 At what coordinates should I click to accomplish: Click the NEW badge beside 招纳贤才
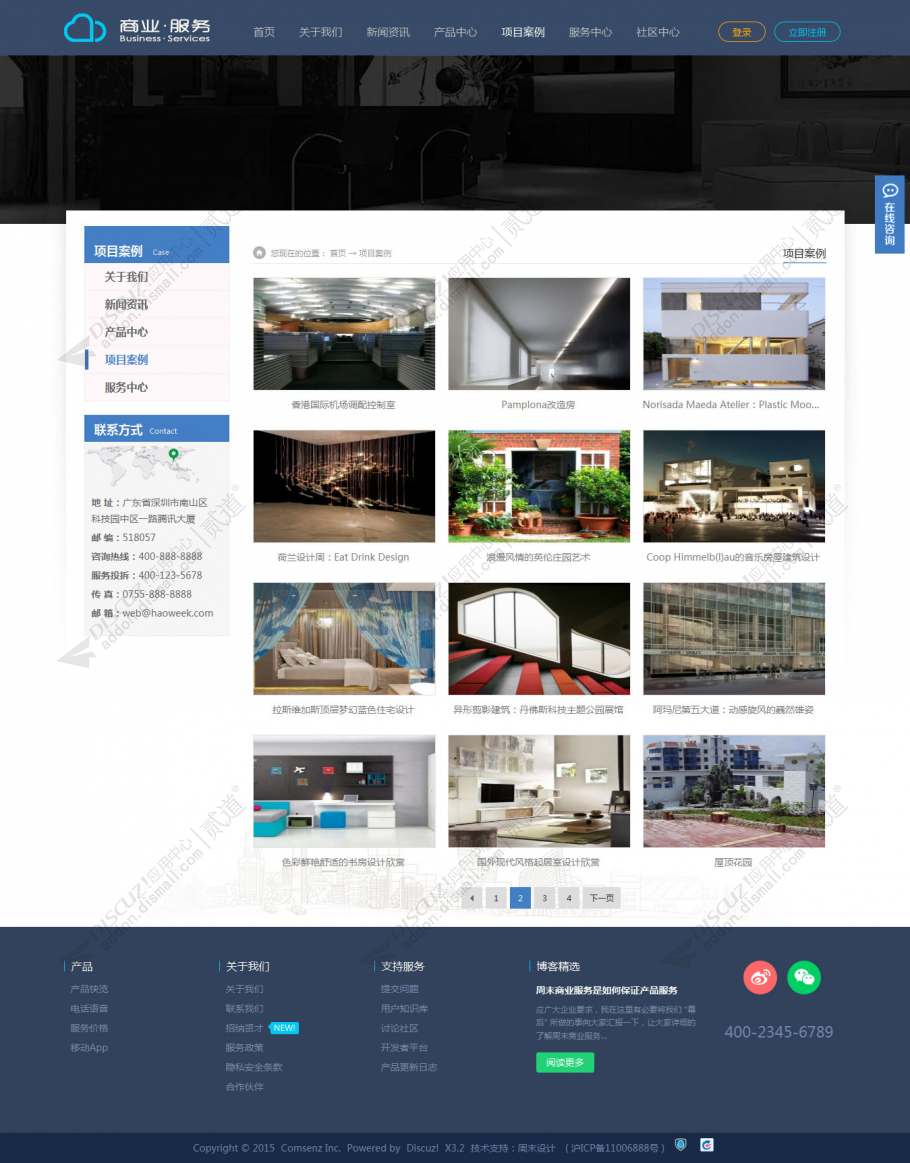click(284, 1028)
